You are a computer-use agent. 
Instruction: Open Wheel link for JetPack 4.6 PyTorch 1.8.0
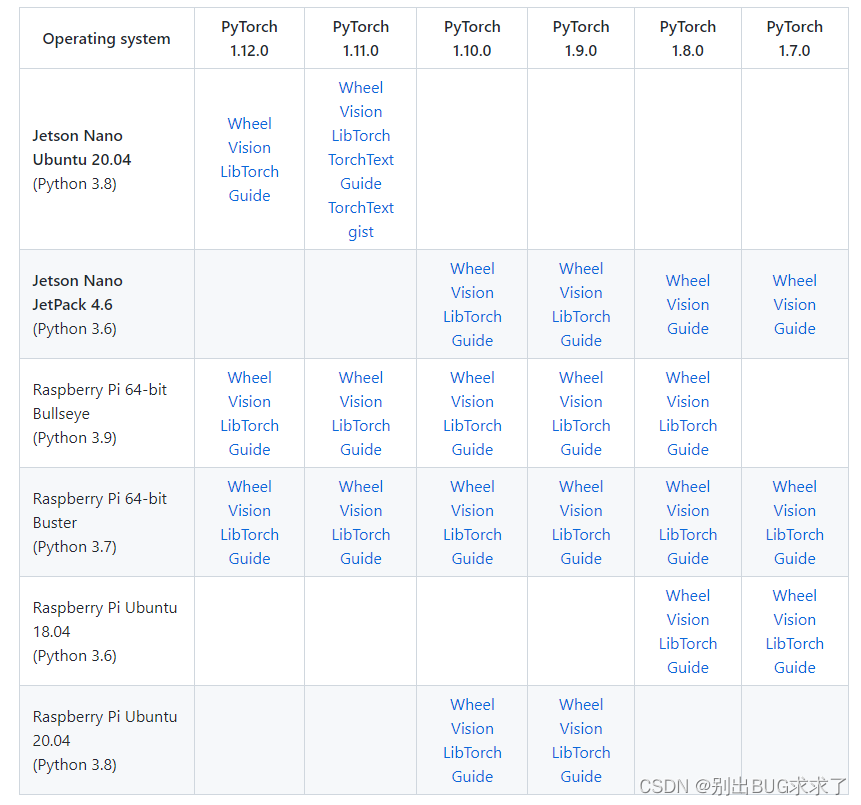click(x=688, y=281)
